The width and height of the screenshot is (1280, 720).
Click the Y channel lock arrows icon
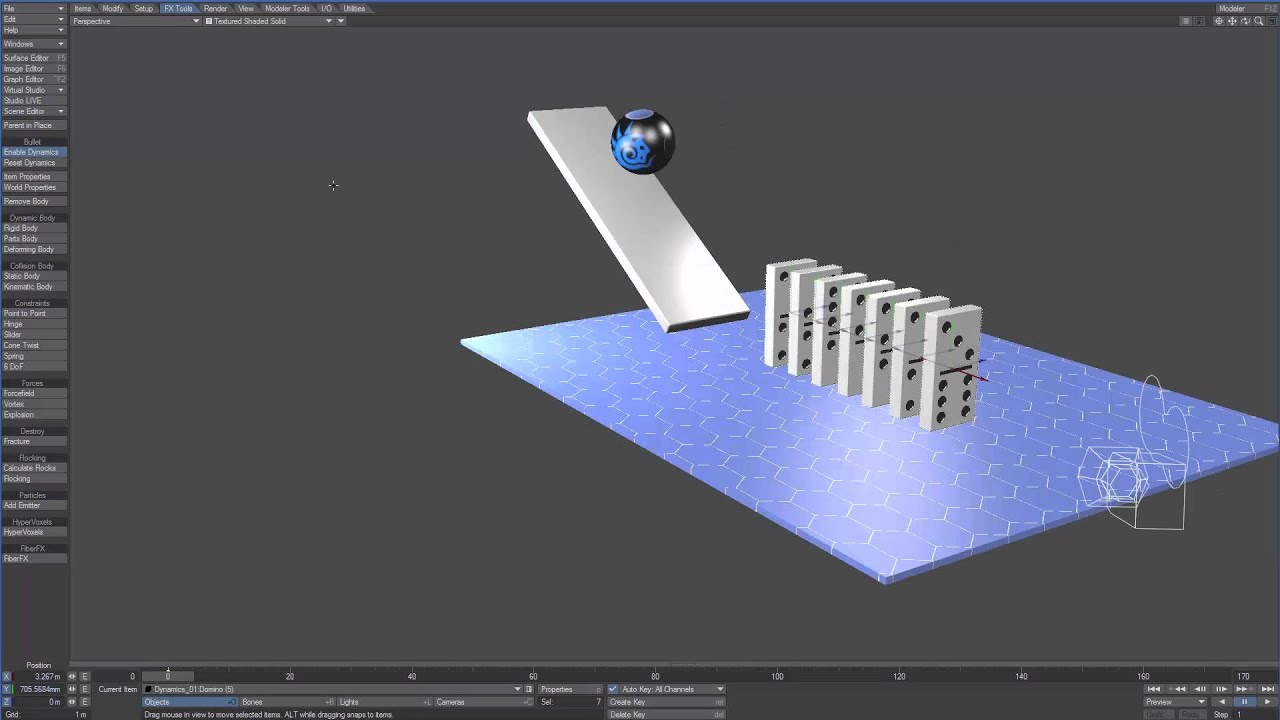coord(72,689)
